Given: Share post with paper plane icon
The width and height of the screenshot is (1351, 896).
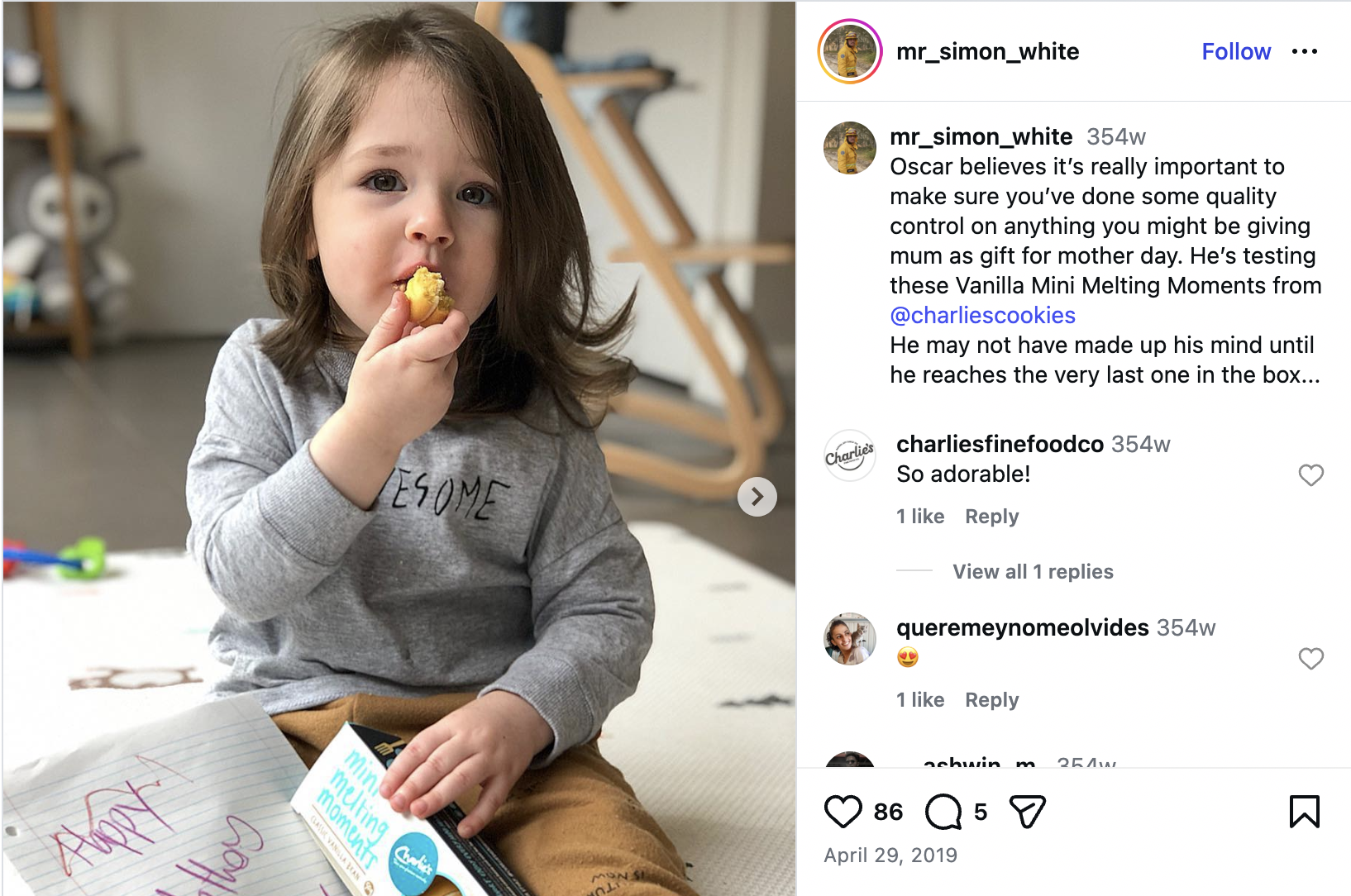Looking at the screenshot, I should 1028,812.
